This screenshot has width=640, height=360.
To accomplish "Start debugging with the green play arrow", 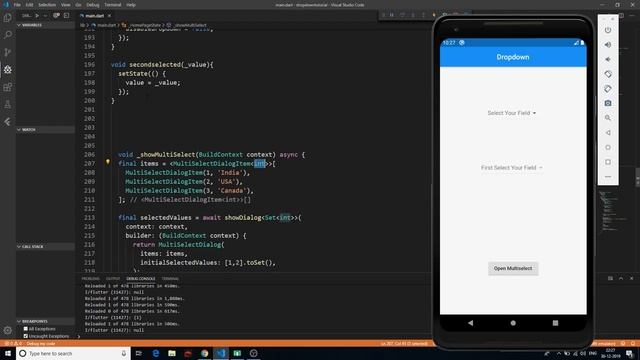I will (x=37, y=16).
